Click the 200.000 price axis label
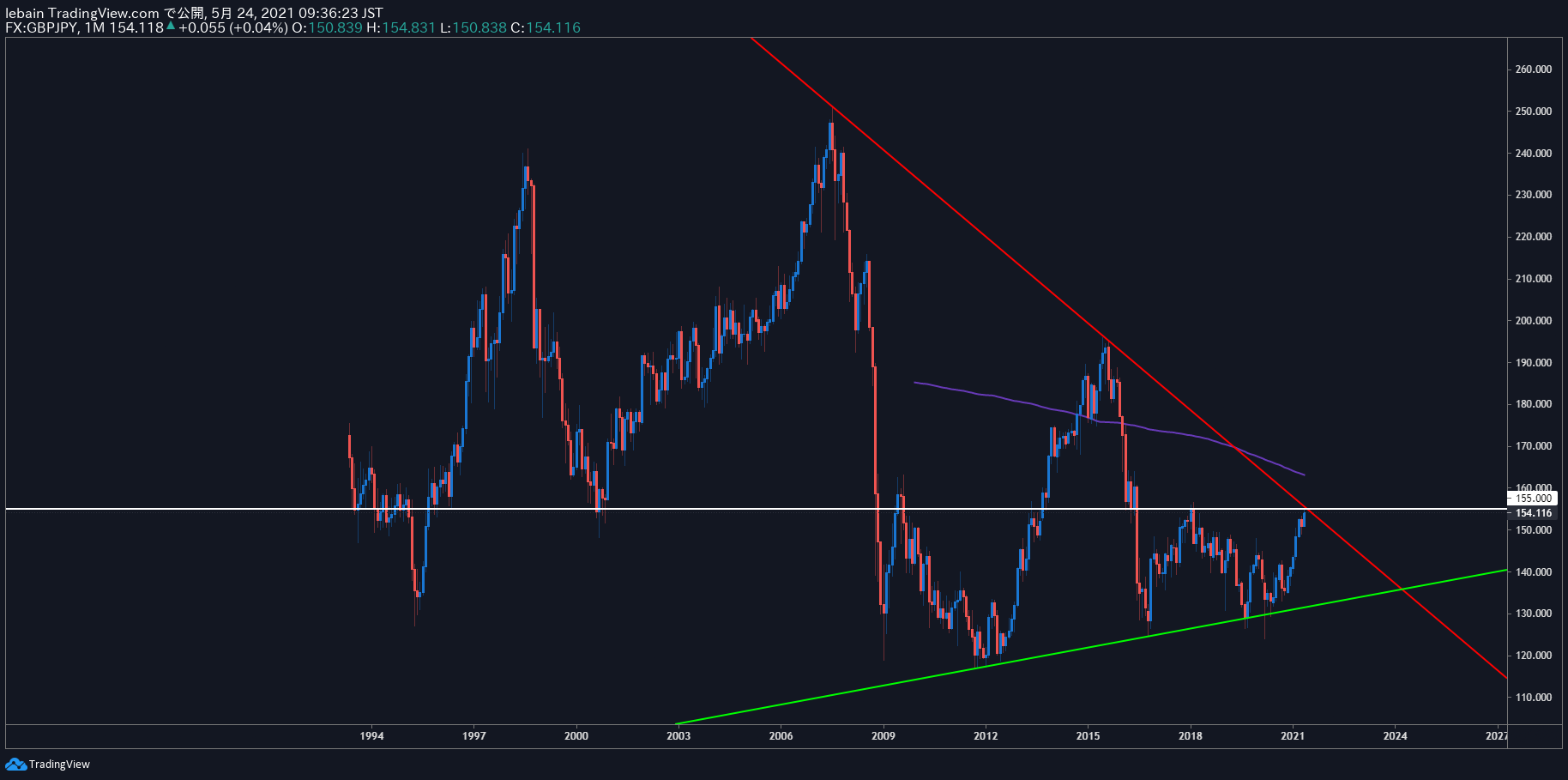The height and width of the screenshot is (780, 1568). click(x=1534, y=321)
